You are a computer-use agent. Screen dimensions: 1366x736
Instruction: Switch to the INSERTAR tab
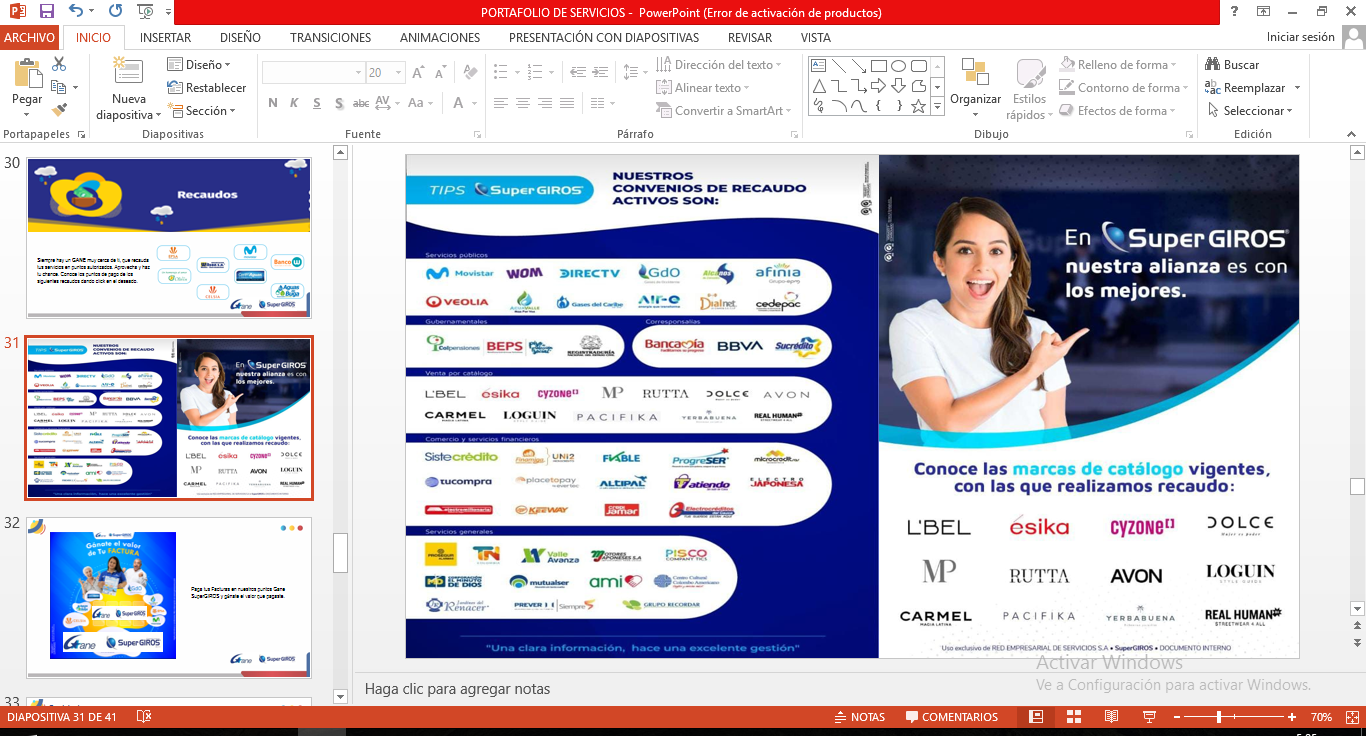[x=165, y=38]
